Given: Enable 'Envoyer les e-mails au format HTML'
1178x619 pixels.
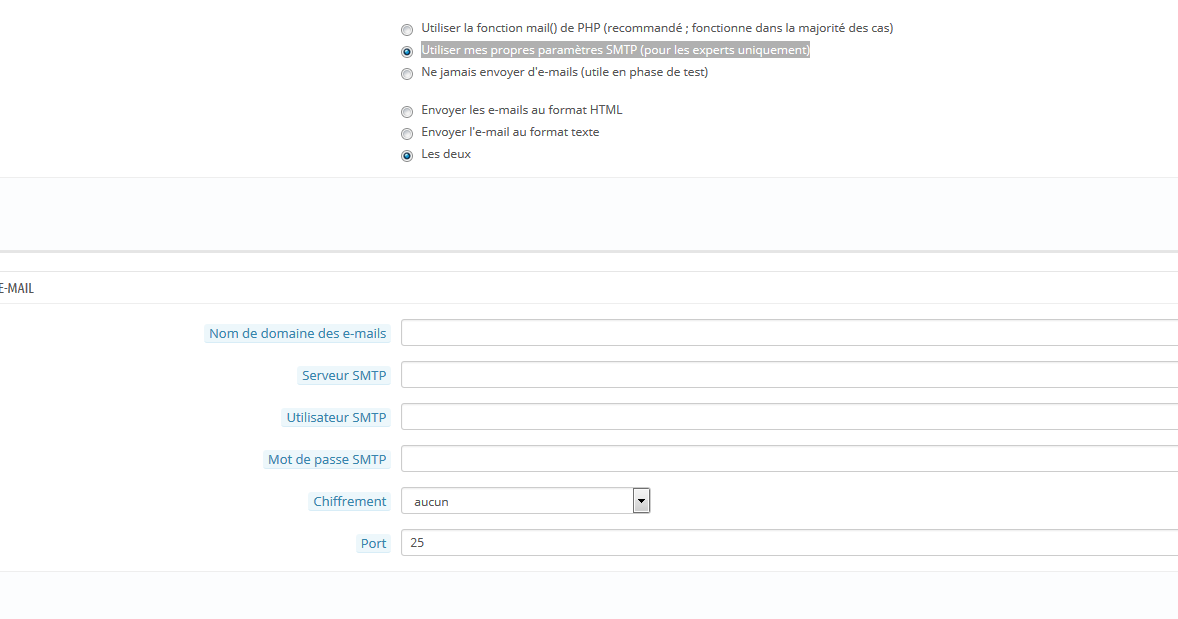Looking at the screenshot, I should click(406, 112).
